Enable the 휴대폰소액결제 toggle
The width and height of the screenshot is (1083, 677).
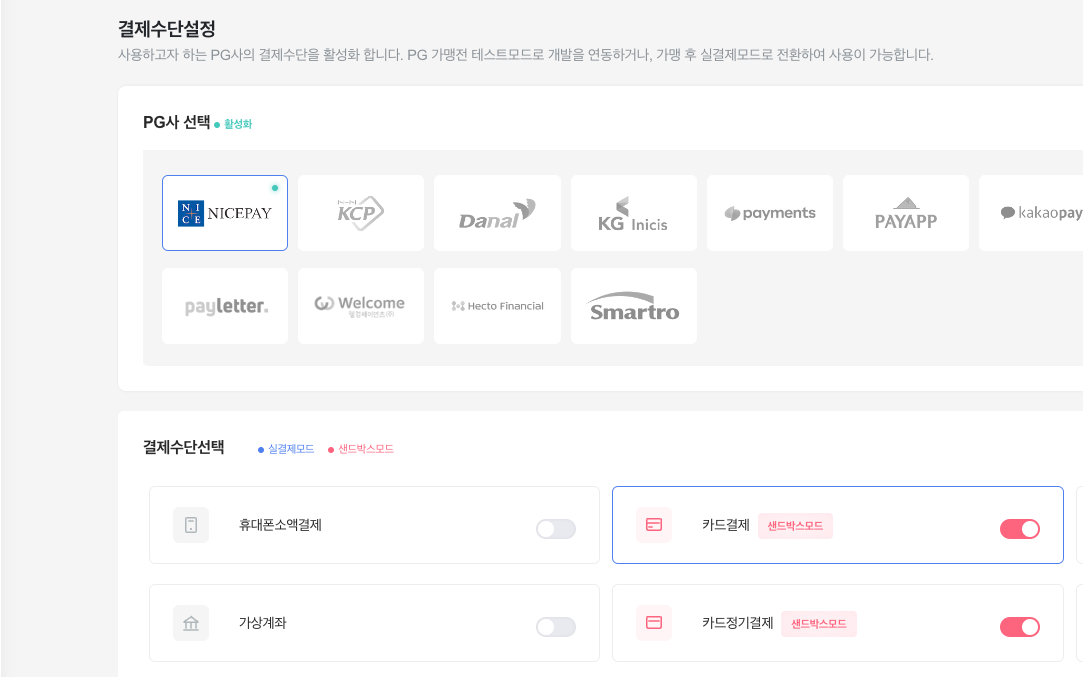556,529
